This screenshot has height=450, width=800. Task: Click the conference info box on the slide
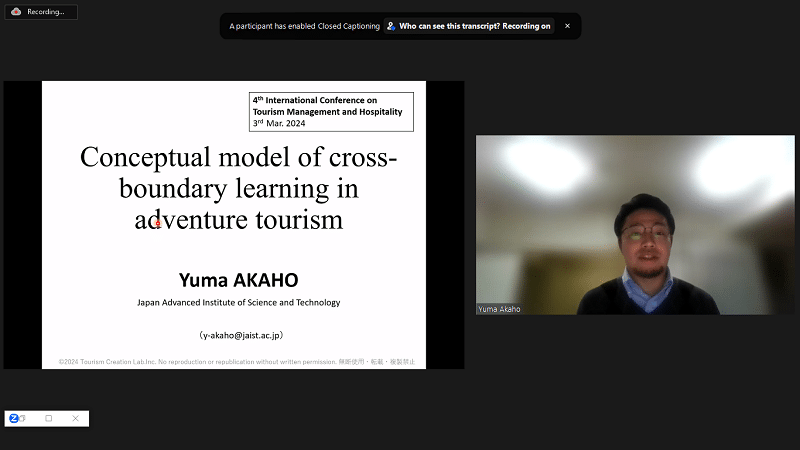click(331, 112)
